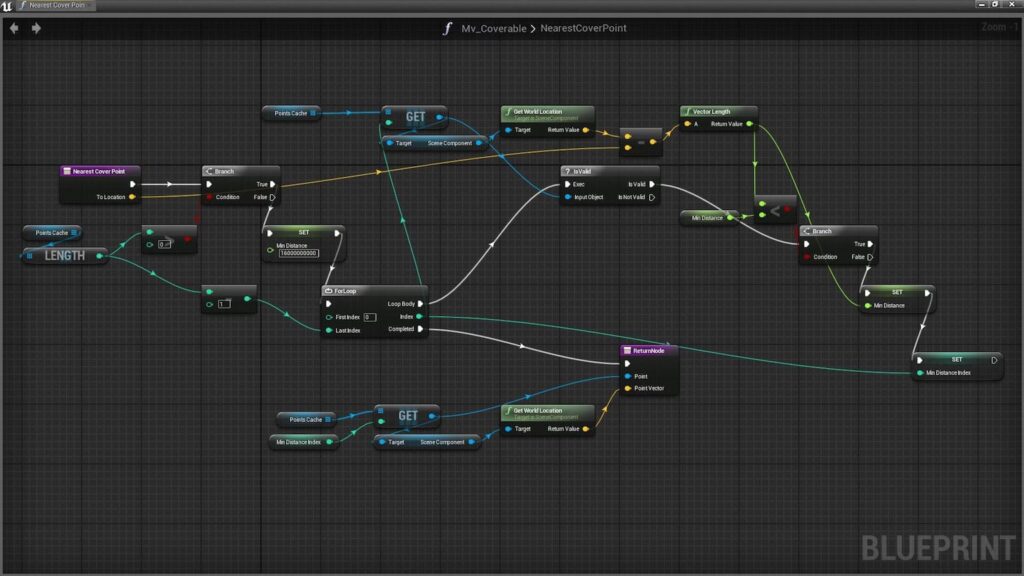Select the Vector Length node header
This screenshot has width=1024, height=576.
(718, 112)
